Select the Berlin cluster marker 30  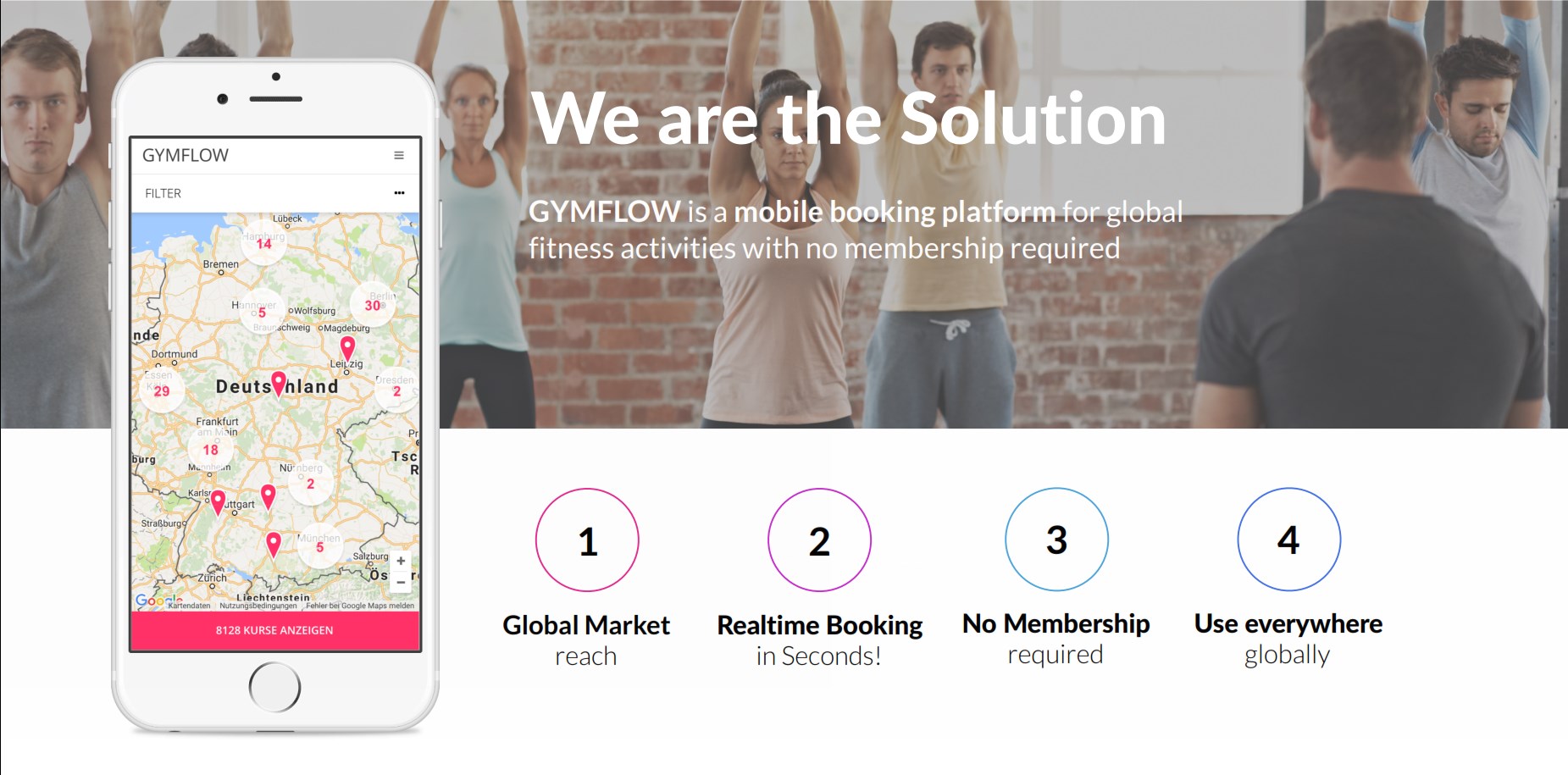(373, 305)
